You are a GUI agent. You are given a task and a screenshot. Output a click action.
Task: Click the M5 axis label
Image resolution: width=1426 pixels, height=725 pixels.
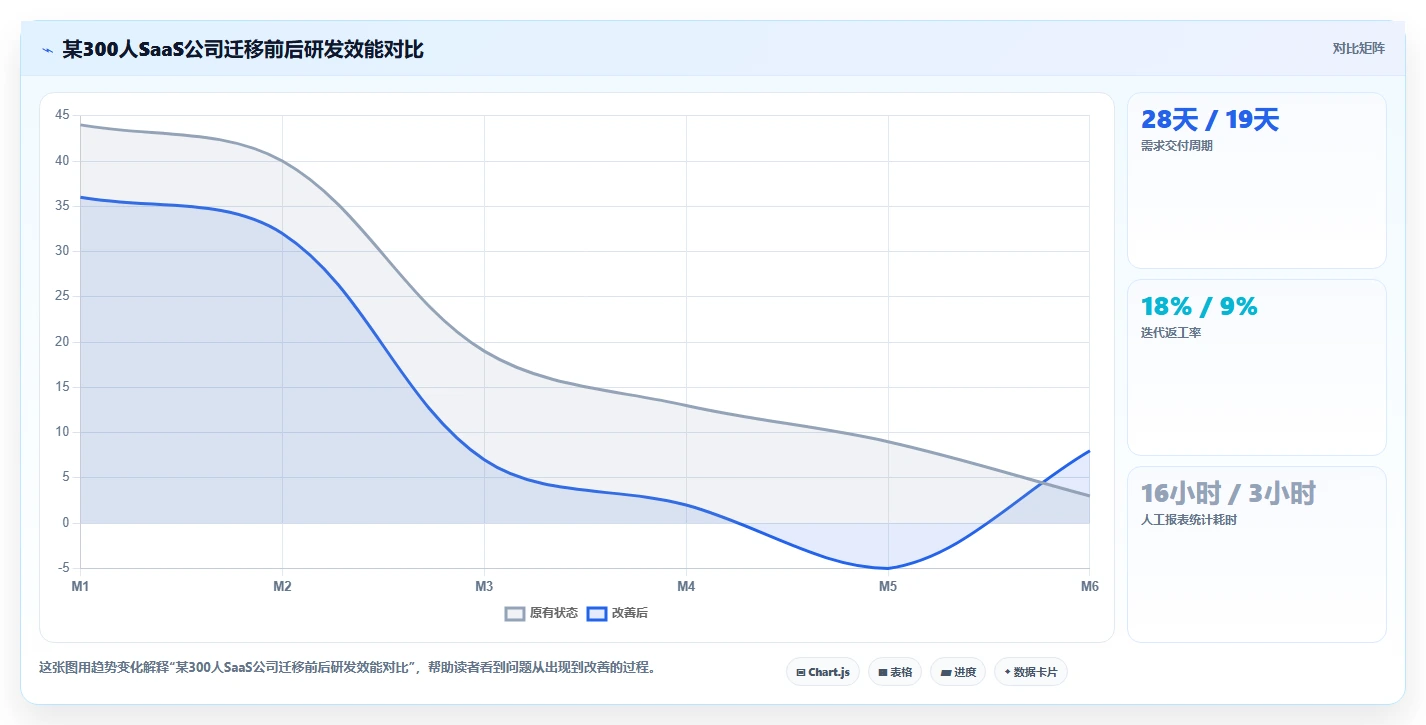click(888, 587)
